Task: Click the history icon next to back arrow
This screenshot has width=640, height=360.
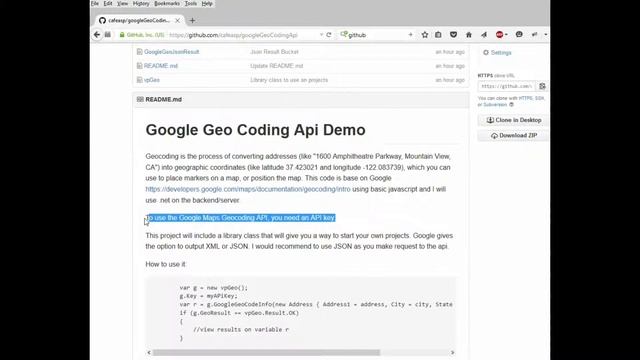Action: coord(108,35)
